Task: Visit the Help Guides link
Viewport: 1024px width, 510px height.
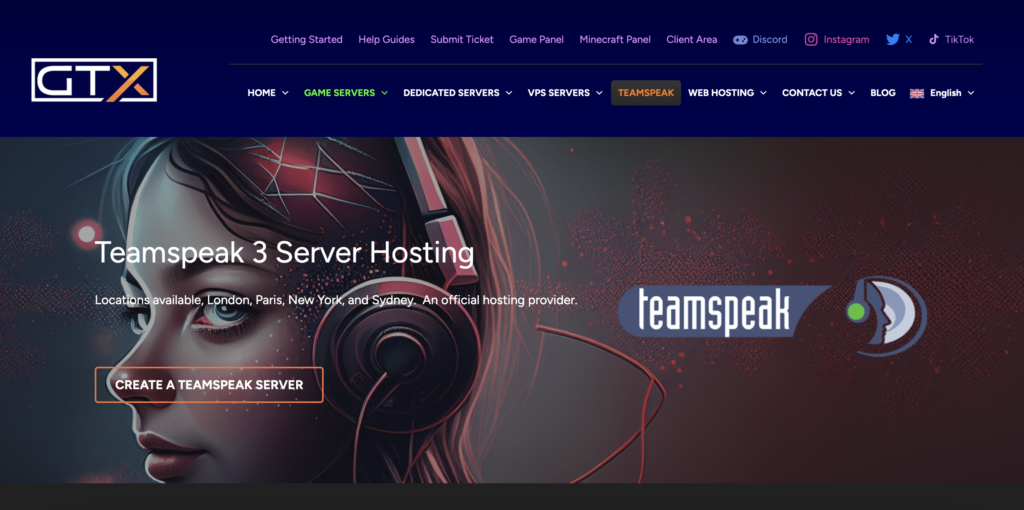Action: coord(385,40)
